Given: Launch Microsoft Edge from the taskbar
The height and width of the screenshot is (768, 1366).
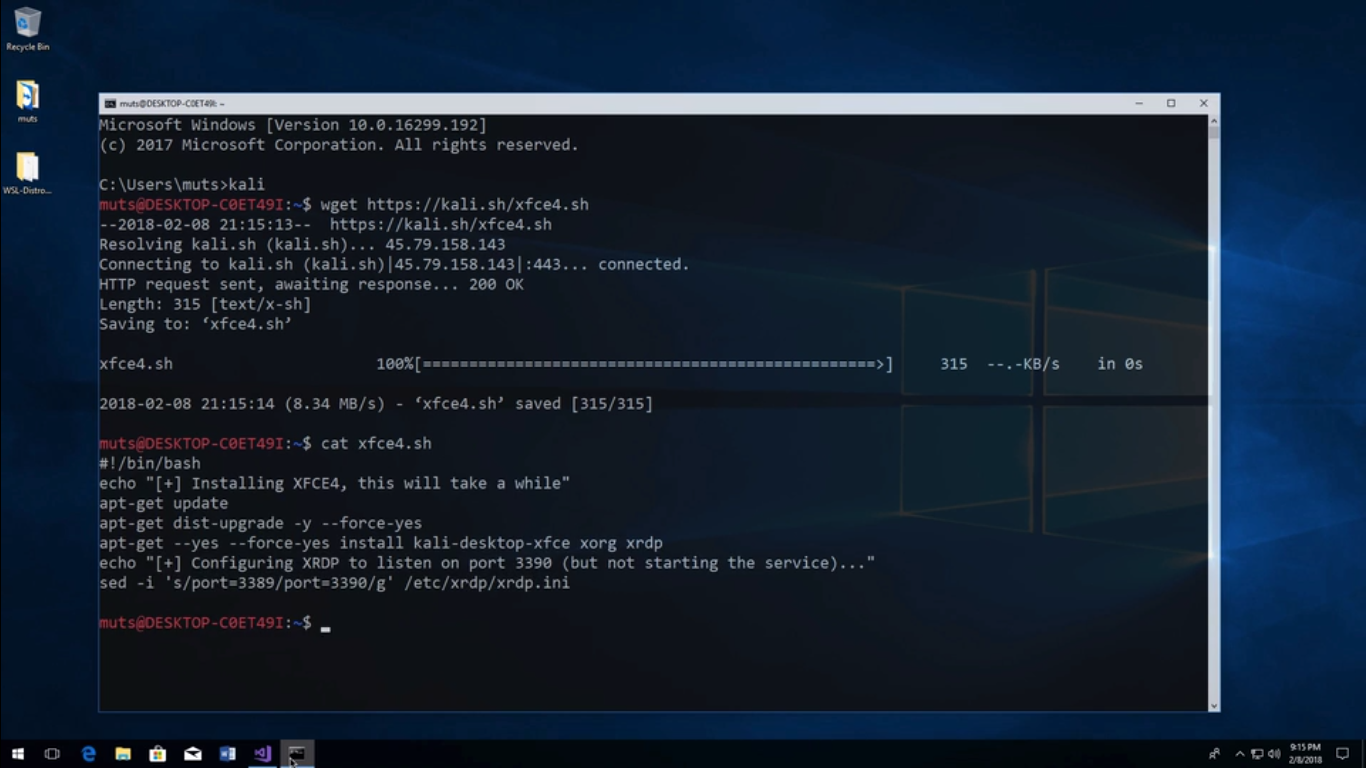Looking at the screenshot, I should (x=87, y=754).
